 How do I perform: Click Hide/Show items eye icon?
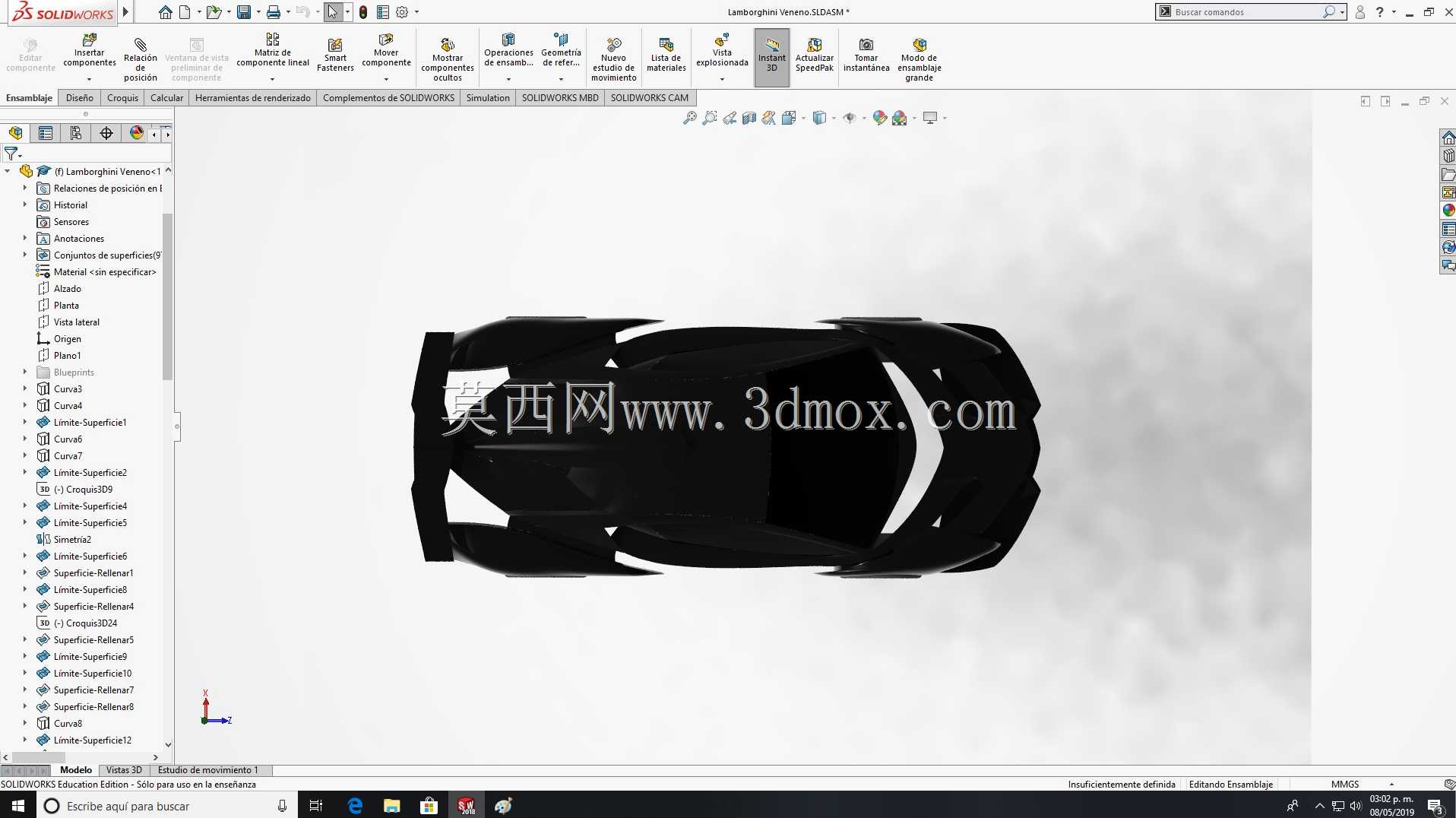coord(850,118)
